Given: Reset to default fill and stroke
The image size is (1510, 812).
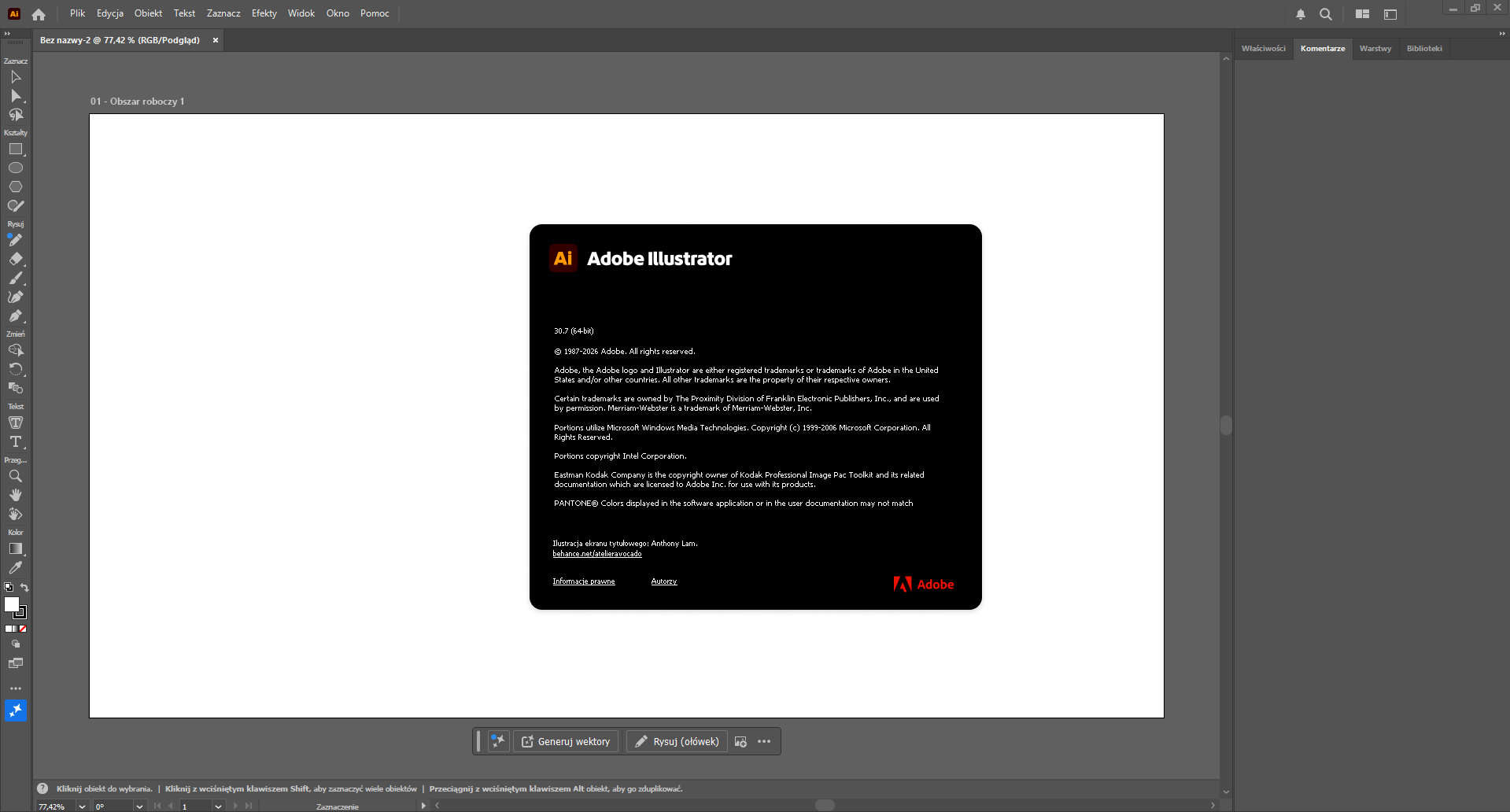Looking at the screenshot, I should point(9,587).
